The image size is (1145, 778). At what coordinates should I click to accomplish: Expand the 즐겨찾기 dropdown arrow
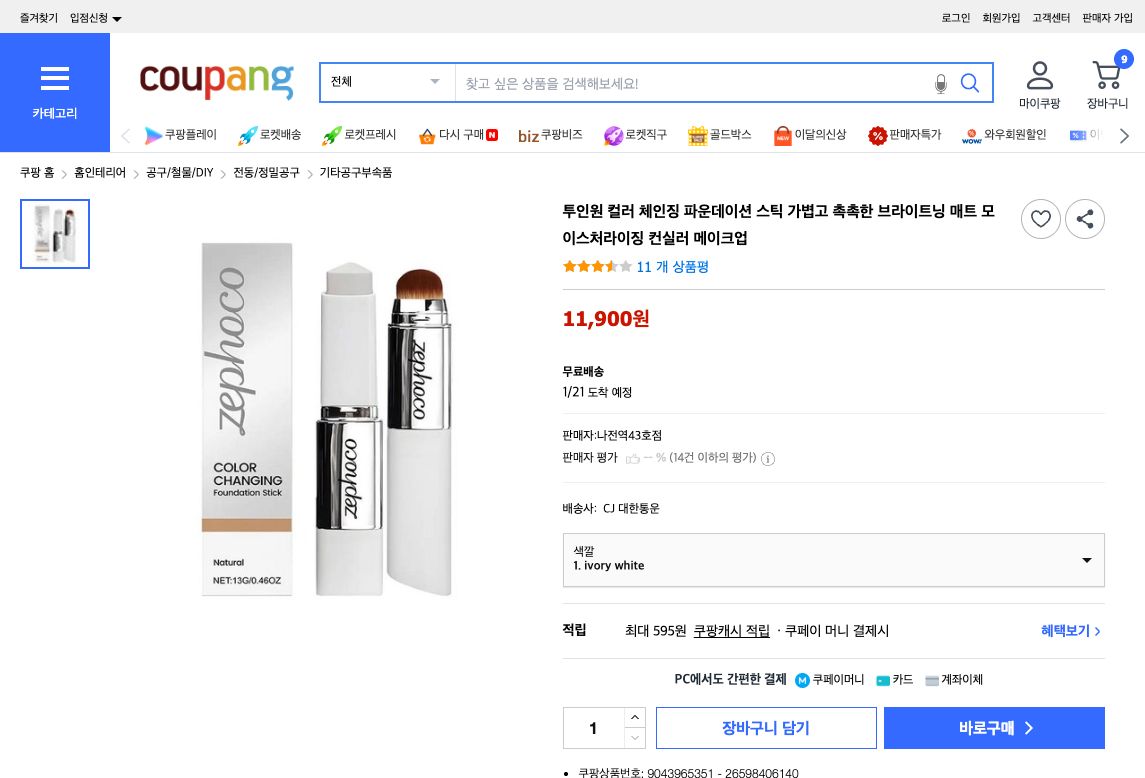tap(116, 17)
